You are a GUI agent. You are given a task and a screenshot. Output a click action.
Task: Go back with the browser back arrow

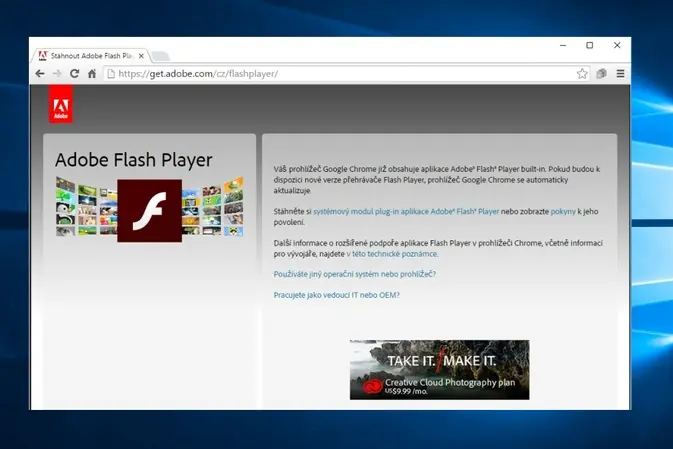[40, 74]
